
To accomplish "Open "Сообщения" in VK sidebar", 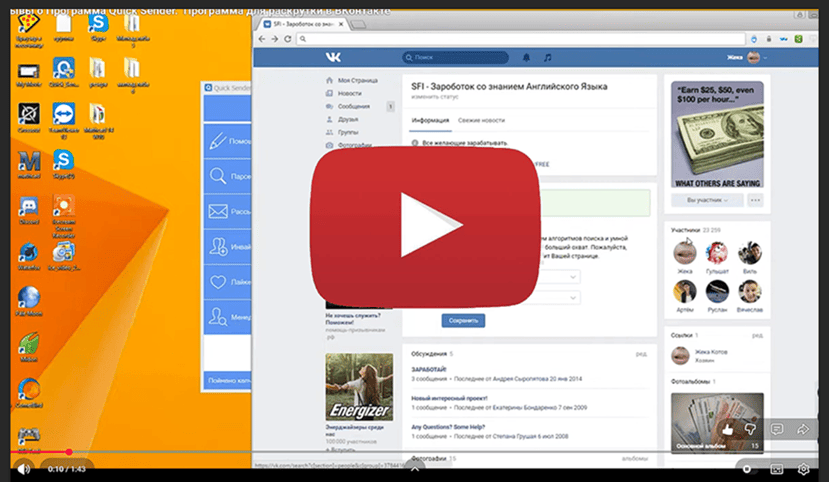I will [352, 106].
